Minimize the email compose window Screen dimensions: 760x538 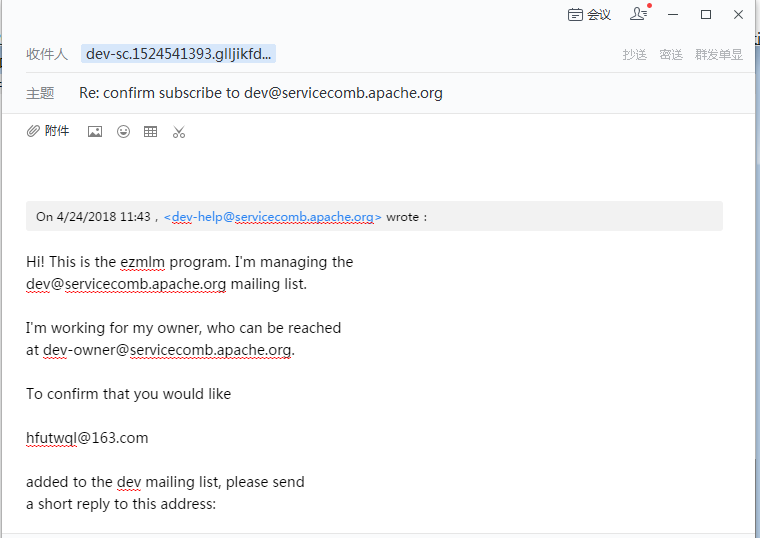pos(674,14)
